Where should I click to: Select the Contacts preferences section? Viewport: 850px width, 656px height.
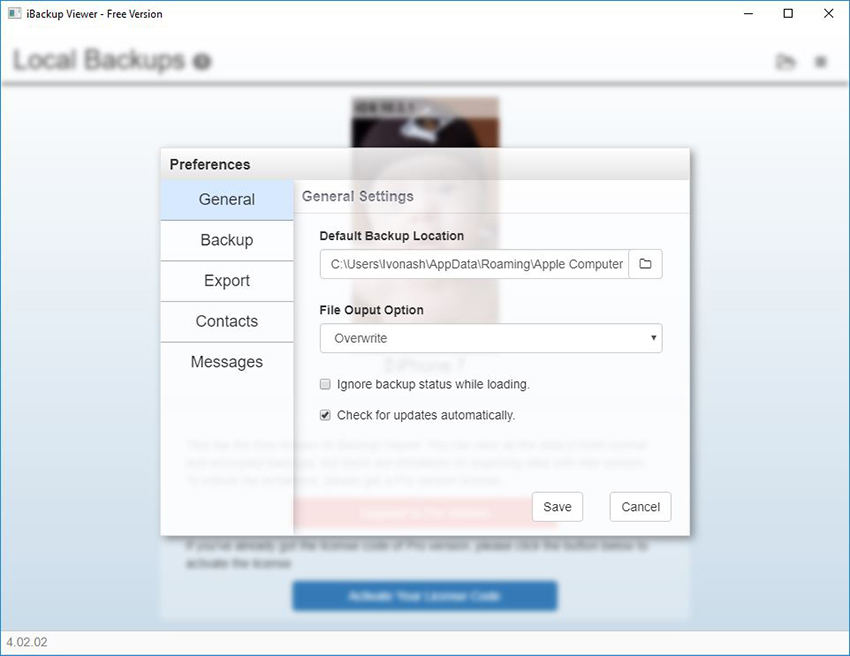[x=226, y=321]
